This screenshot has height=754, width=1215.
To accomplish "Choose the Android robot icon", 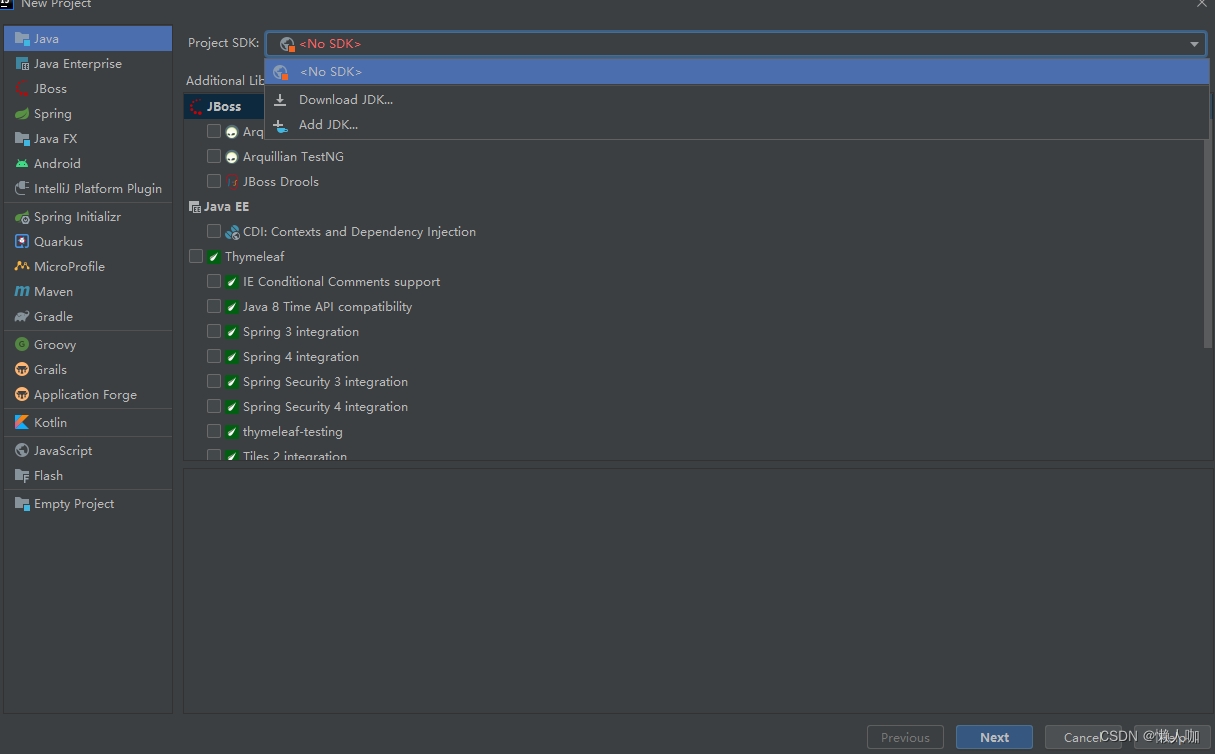I will [22, 164].
